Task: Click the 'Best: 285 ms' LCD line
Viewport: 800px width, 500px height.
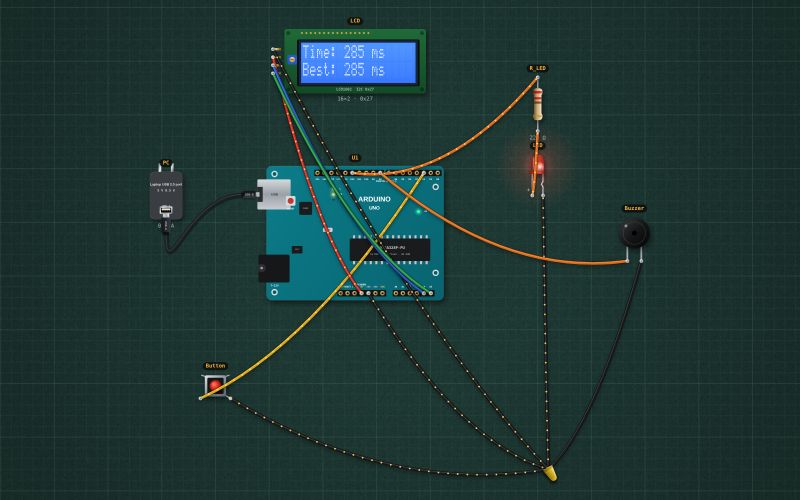Action: point(343,69)
